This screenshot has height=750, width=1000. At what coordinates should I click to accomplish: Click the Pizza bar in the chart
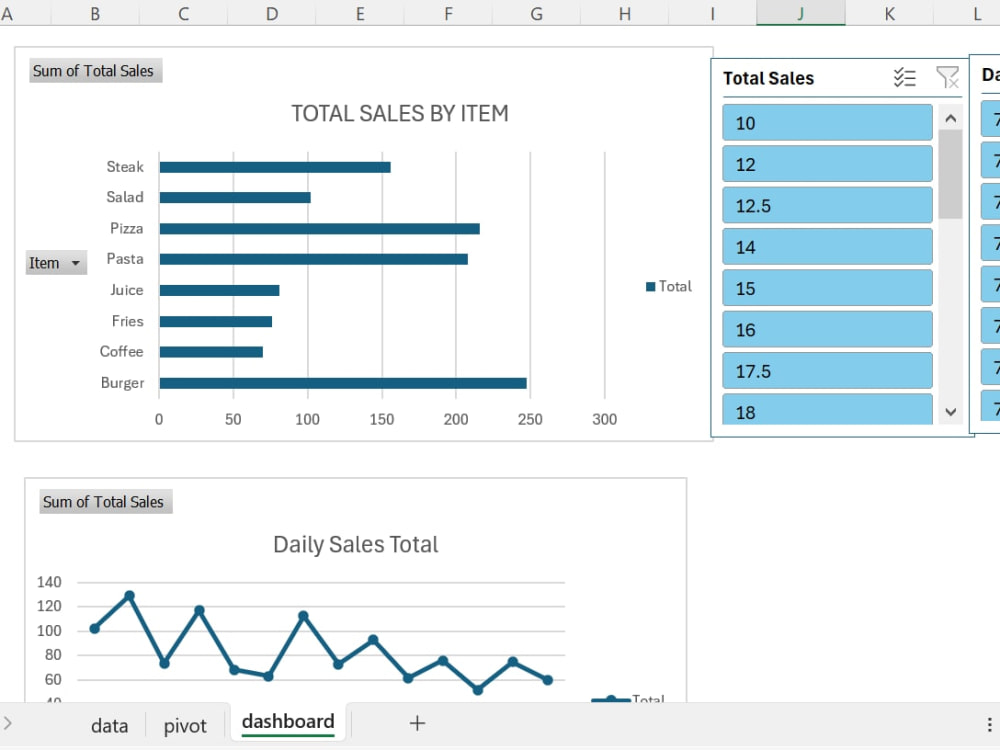(x=320, y=229)
